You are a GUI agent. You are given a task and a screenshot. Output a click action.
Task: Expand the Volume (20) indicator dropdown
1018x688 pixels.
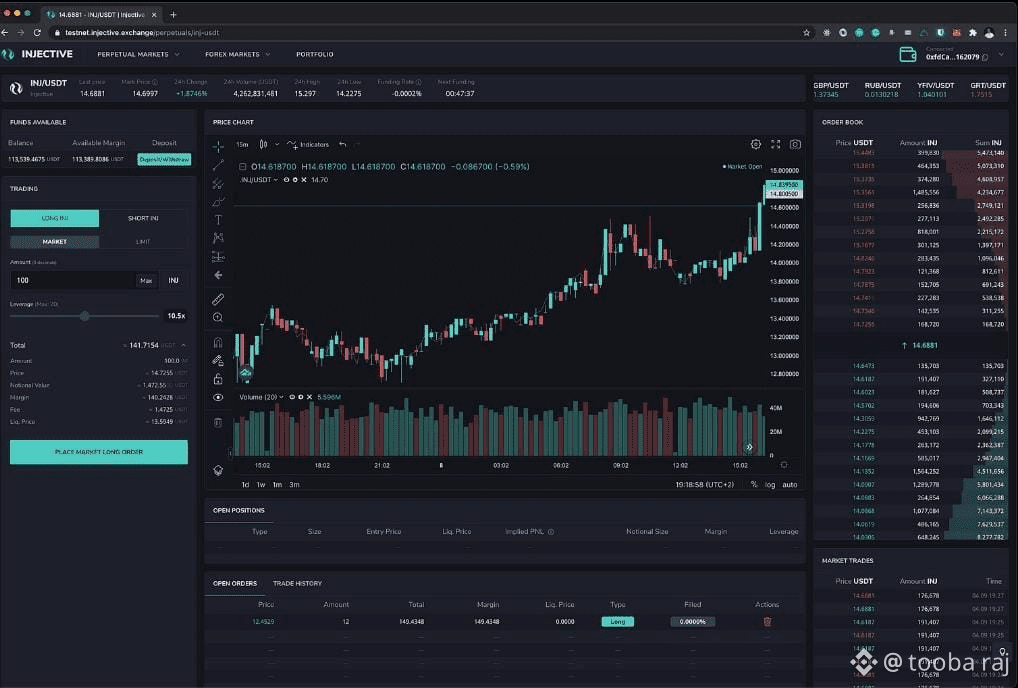(x=281, y=397)
